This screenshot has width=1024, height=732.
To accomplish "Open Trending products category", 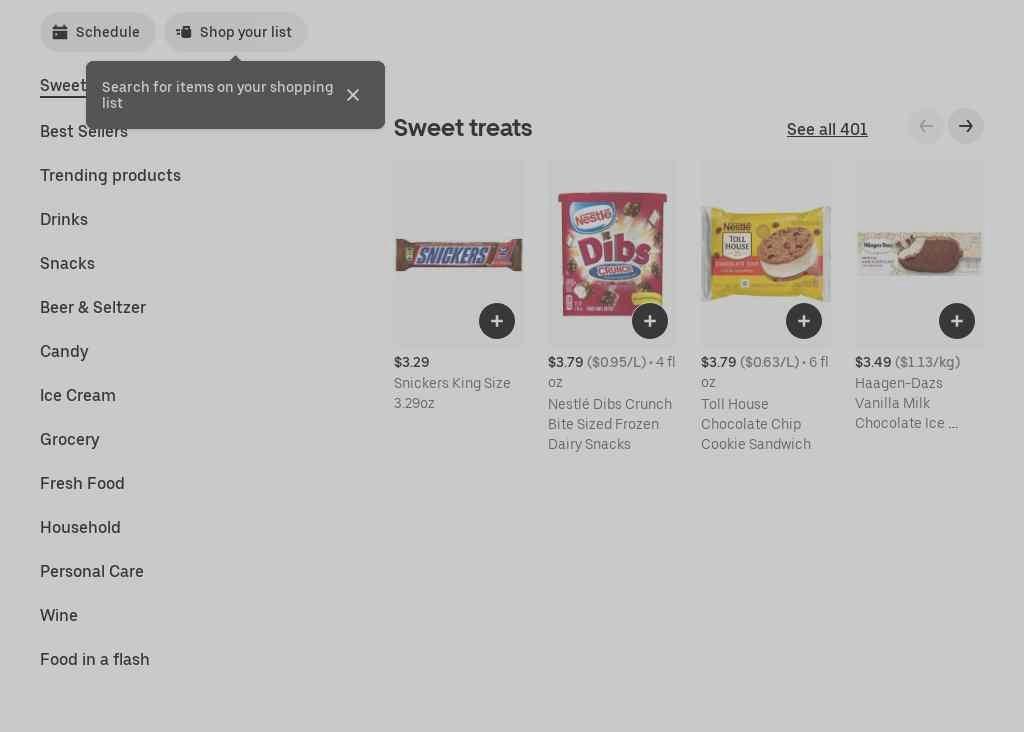I will (110, 175).
